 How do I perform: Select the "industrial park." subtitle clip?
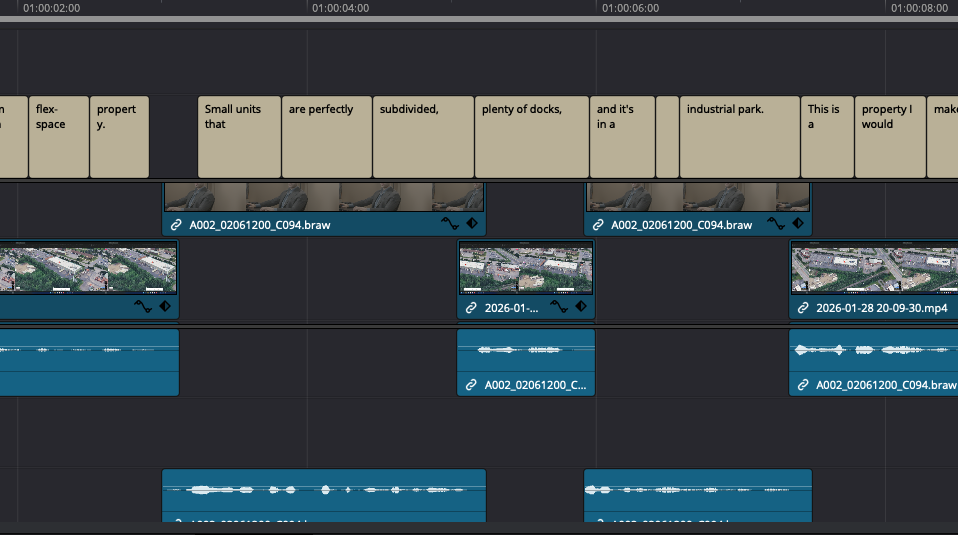tap(739, 136)
